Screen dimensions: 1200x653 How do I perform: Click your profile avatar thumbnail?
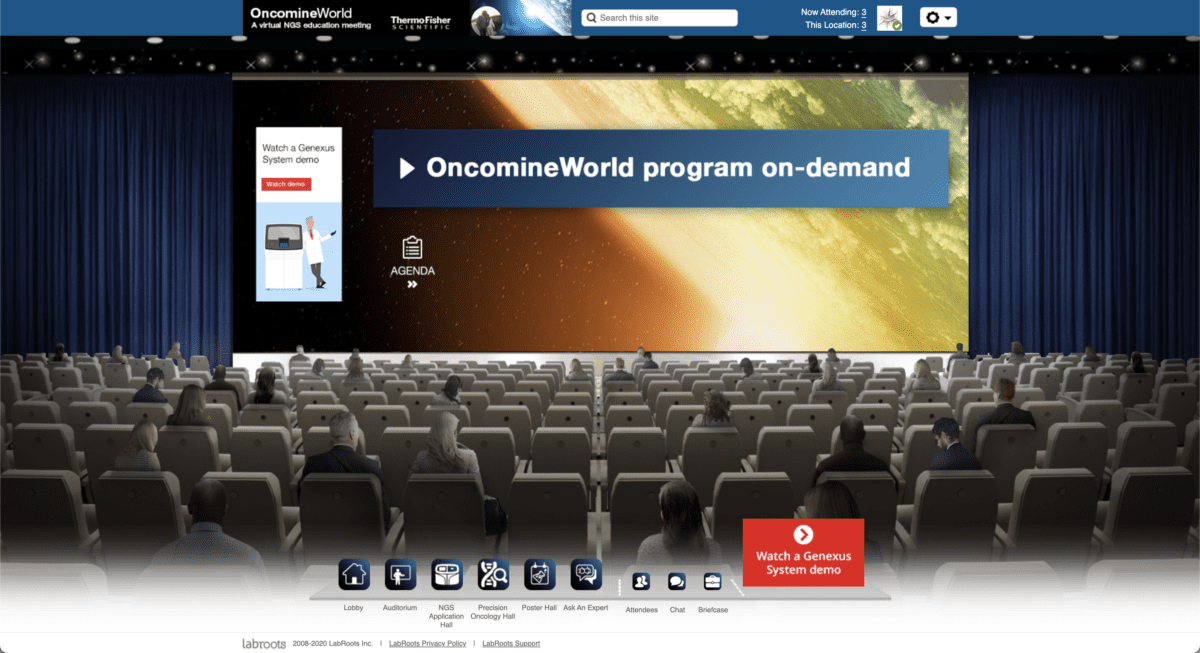[x=888, y=17]
